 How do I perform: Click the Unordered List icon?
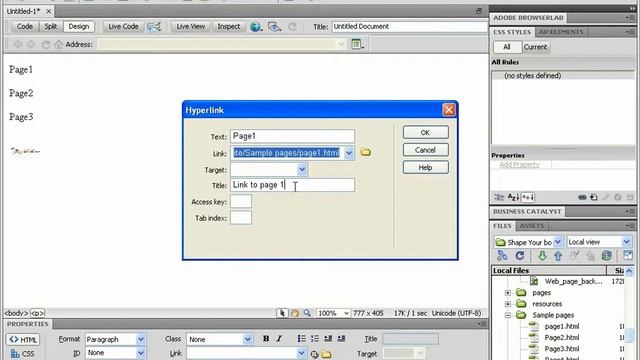(302, 338)
